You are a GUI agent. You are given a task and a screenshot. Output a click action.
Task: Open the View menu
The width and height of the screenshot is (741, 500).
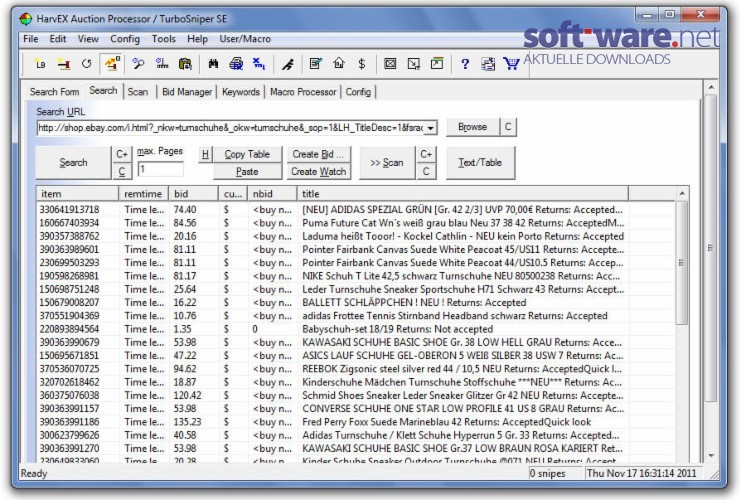click(88, 39)
